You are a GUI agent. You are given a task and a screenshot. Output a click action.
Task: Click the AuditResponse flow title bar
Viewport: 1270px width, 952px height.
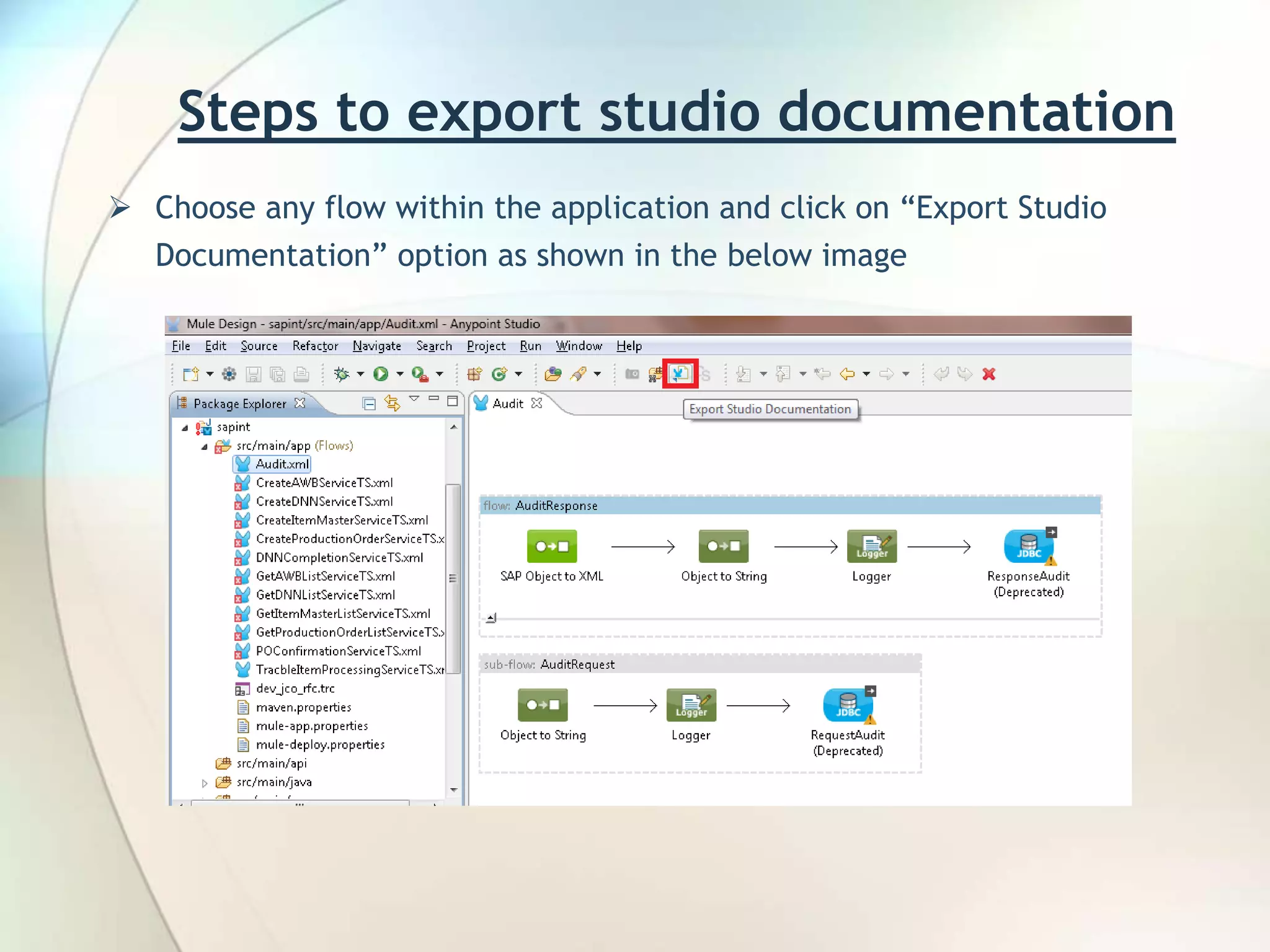pos(790,506)
